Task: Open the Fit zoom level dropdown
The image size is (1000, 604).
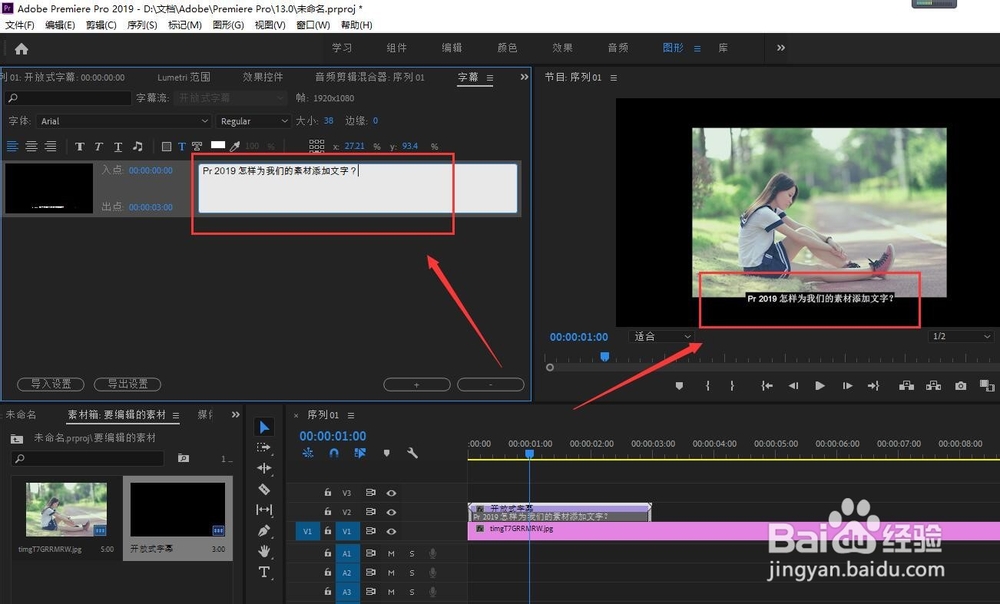Action: [660, 335]
